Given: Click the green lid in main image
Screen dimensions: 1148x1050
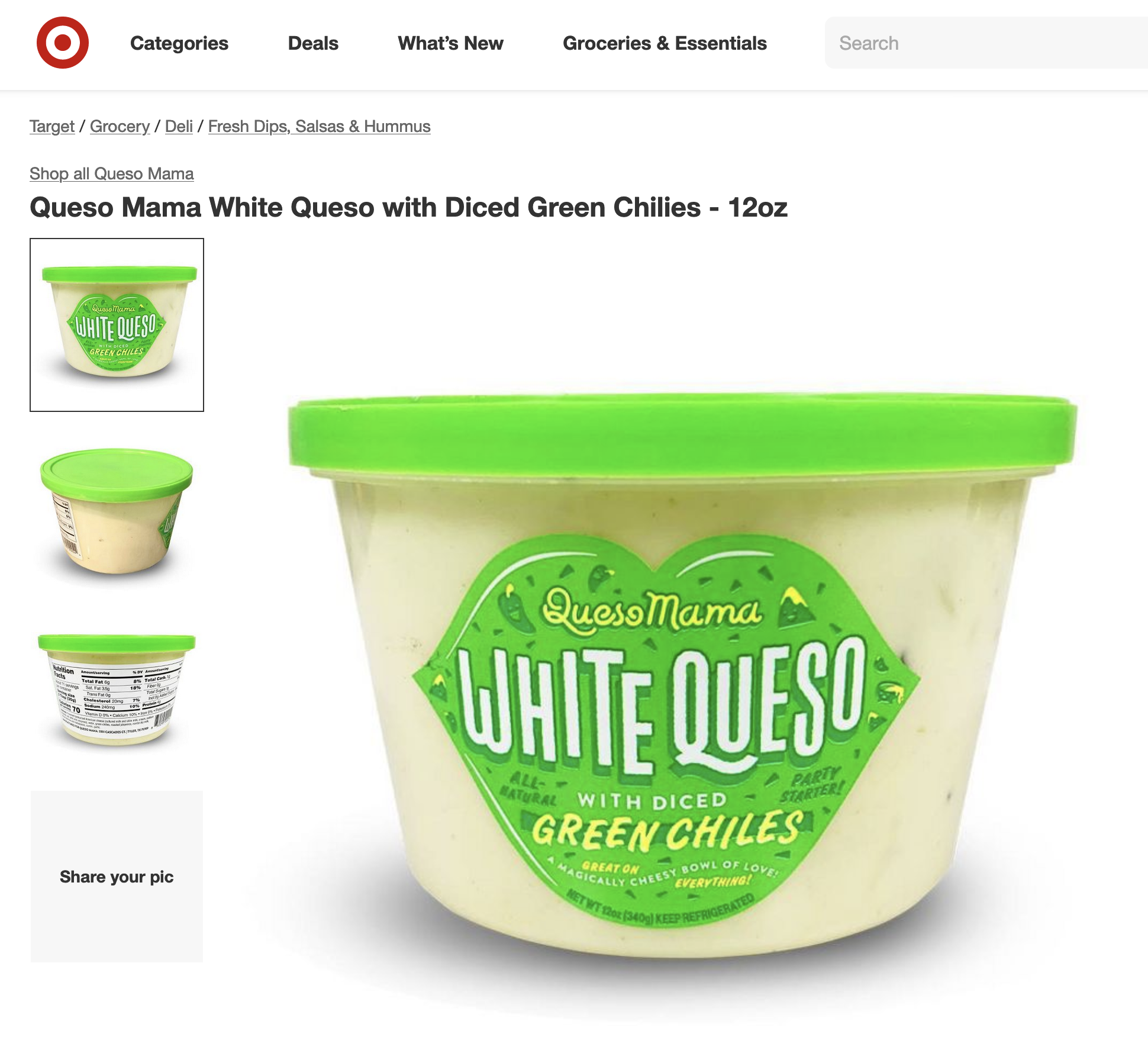Looking at the screenshot, I should (683, 431).
